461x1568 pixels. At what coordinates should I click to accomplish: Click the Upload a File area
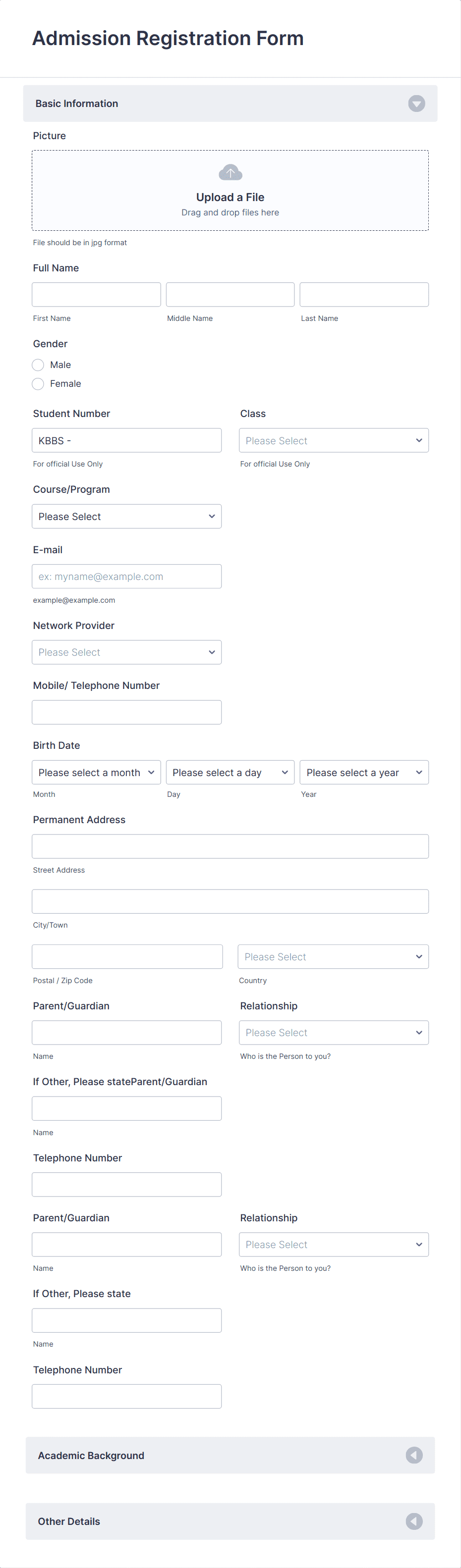pyautogui.click(x=230, y=191)
